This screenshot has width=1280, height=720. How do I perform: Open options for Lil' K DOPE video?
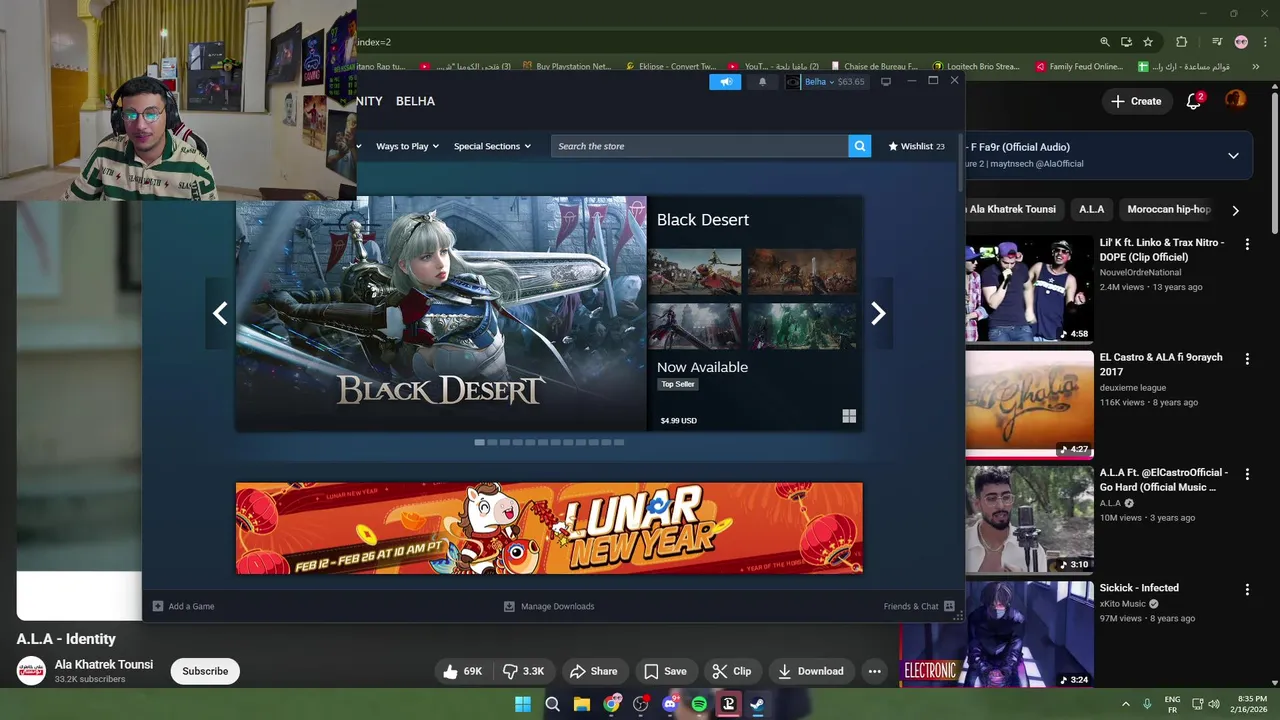click(1247, 244)
